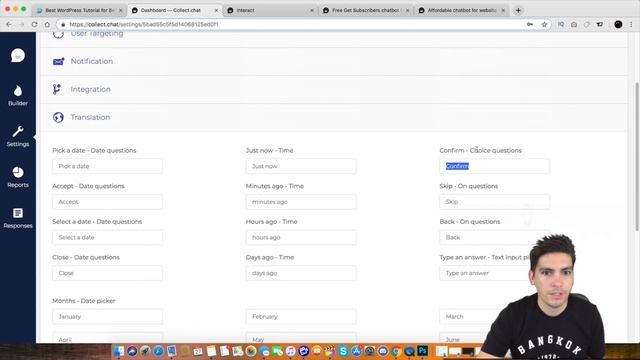Open a new browser tab
This screenshot has width=640, height=360.
pyautogui.click(x=518, y=10)
